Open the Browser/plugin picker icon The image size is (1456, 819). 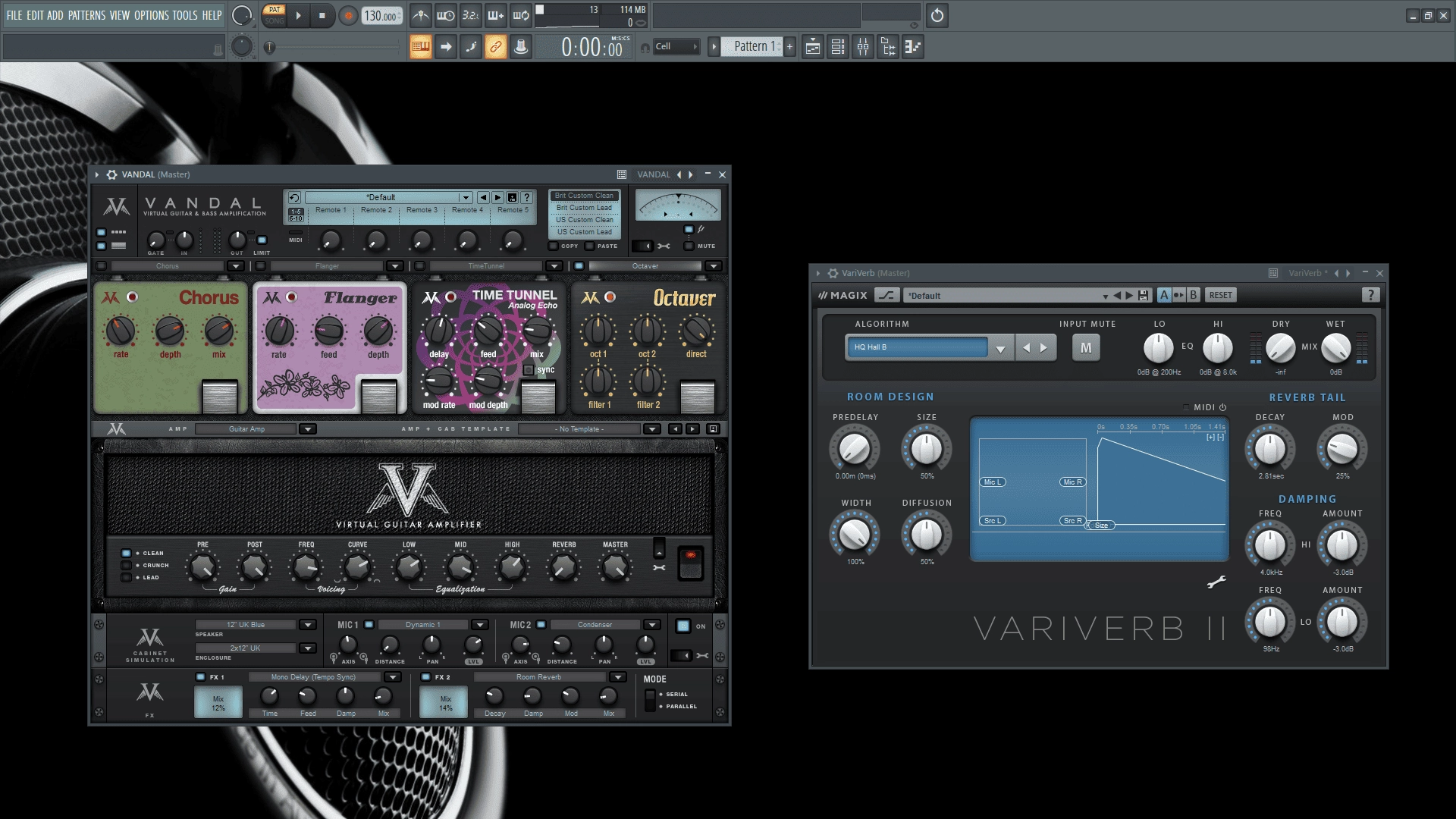coord(888,47)
